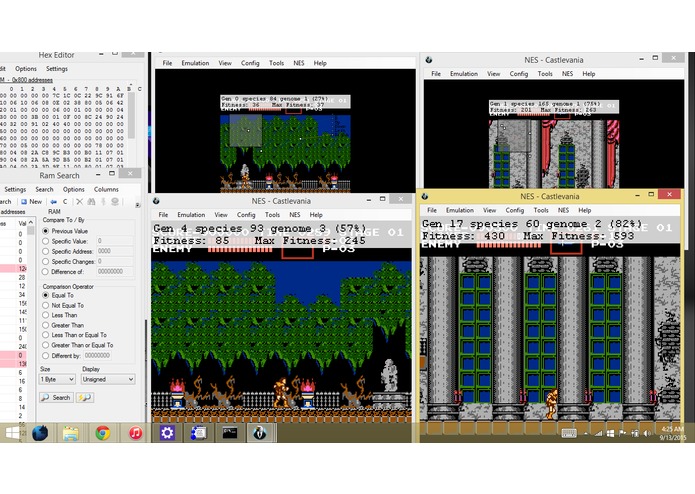Open View menu in Gen 1 Castlevania window
This screenshot has height=494, width=695.
[x=493, y=74]
